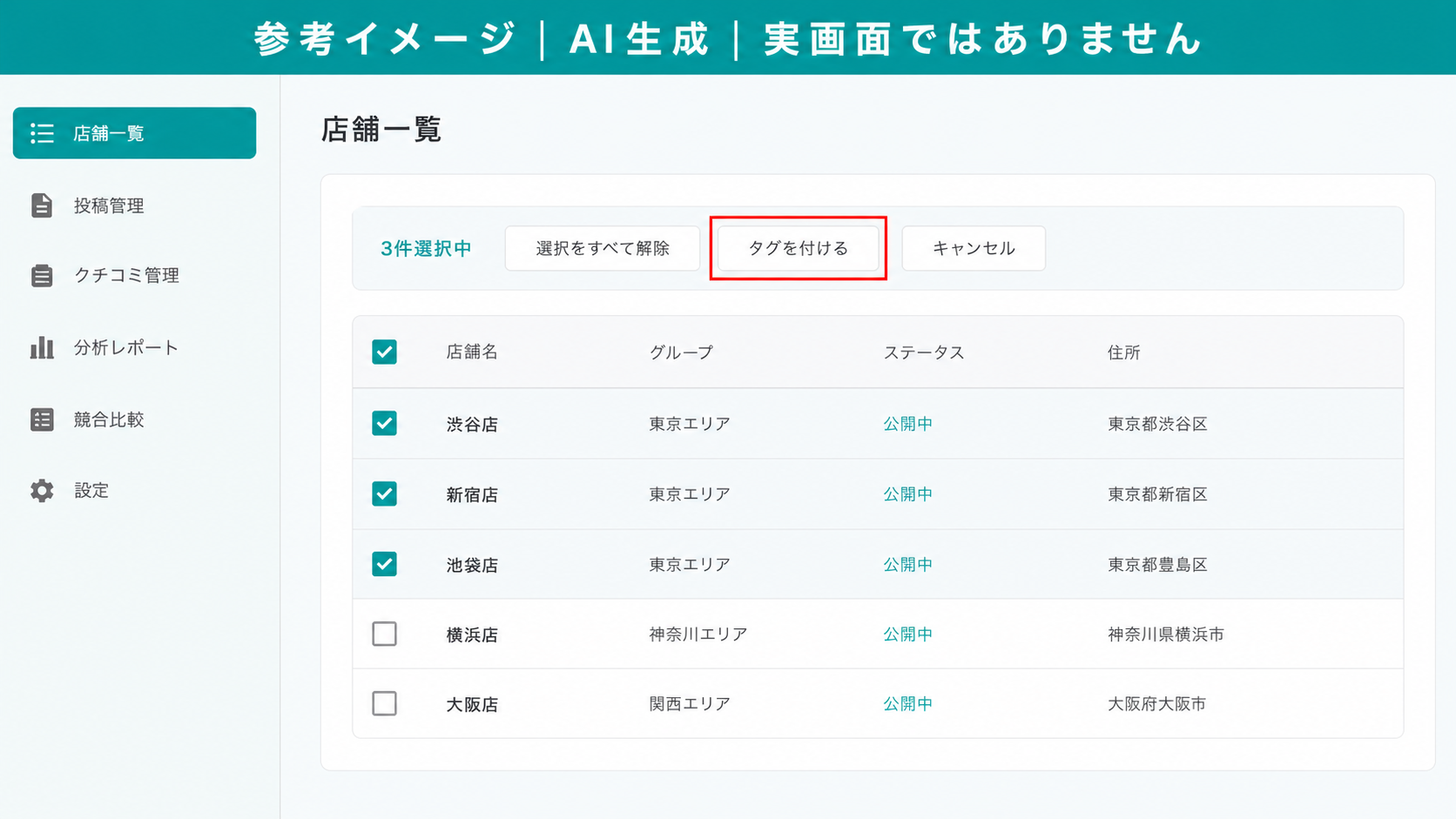
Task: Click the ステータス column header
Action: (x=924, y=352)
